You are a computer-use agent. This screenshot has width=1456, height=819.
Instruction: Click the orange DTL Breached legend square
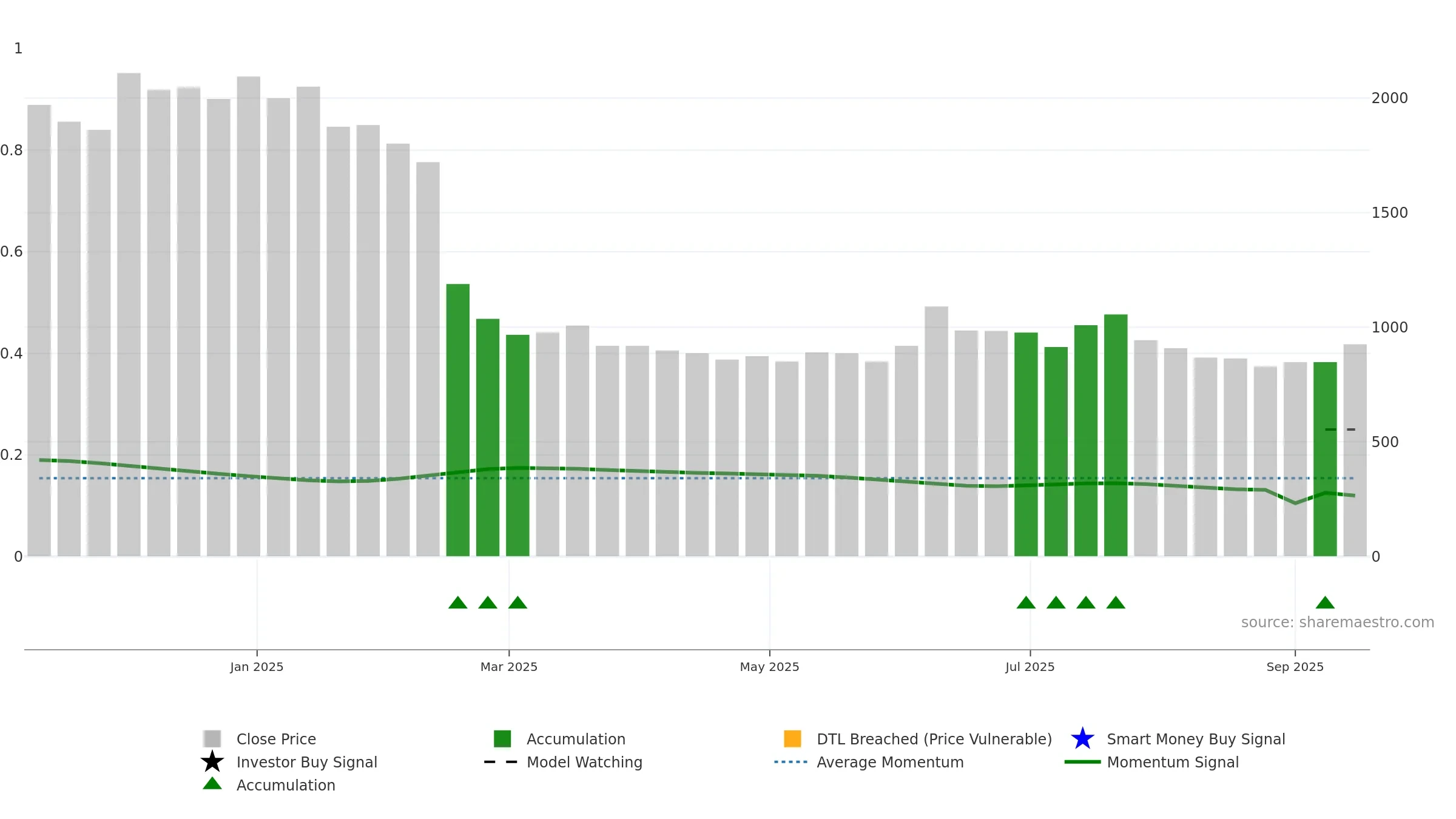tap(792, 739)
